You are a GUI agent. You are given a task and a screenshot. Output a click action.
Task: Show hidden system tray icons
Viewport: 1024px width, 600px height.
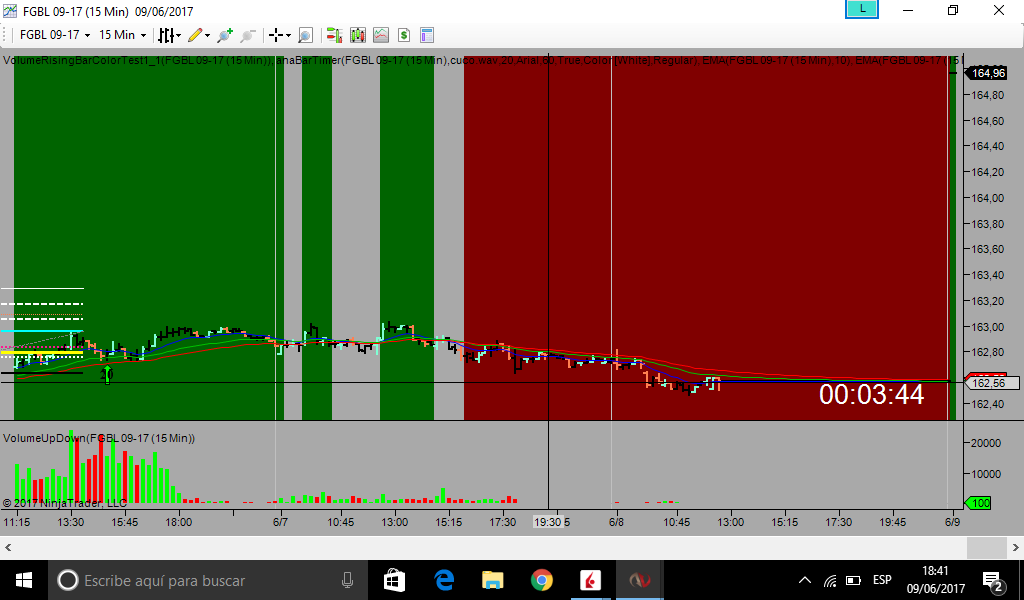pyautogui.click(x=805, y=580)
